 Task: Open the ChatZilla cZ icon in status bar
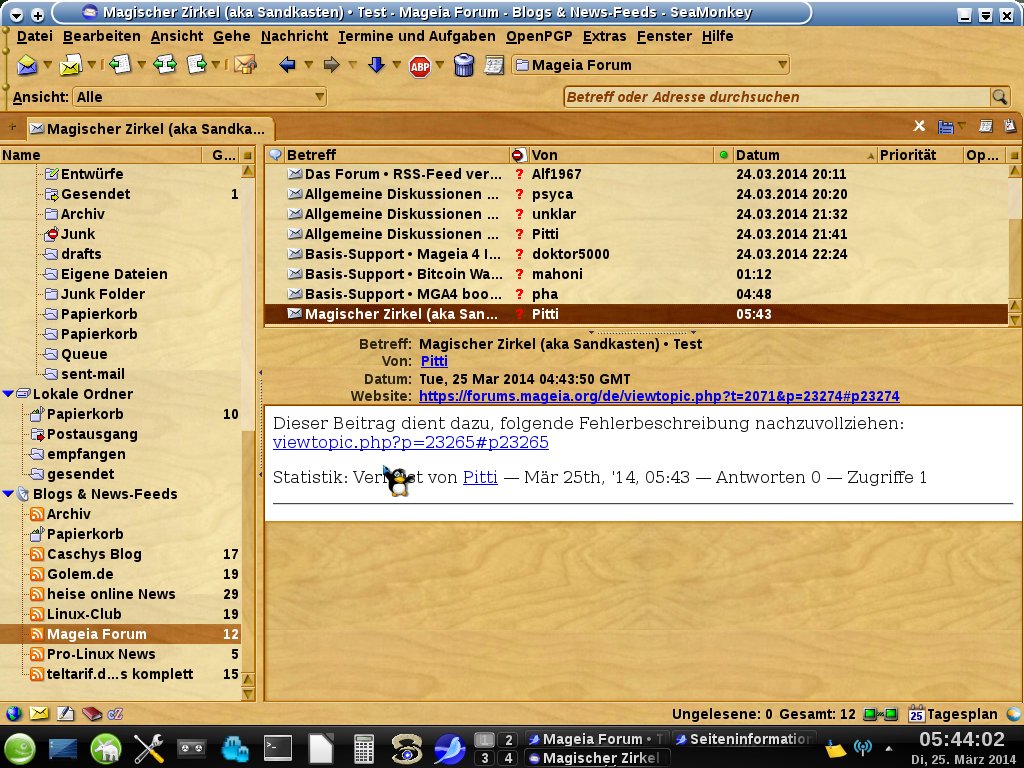[116, 714]
